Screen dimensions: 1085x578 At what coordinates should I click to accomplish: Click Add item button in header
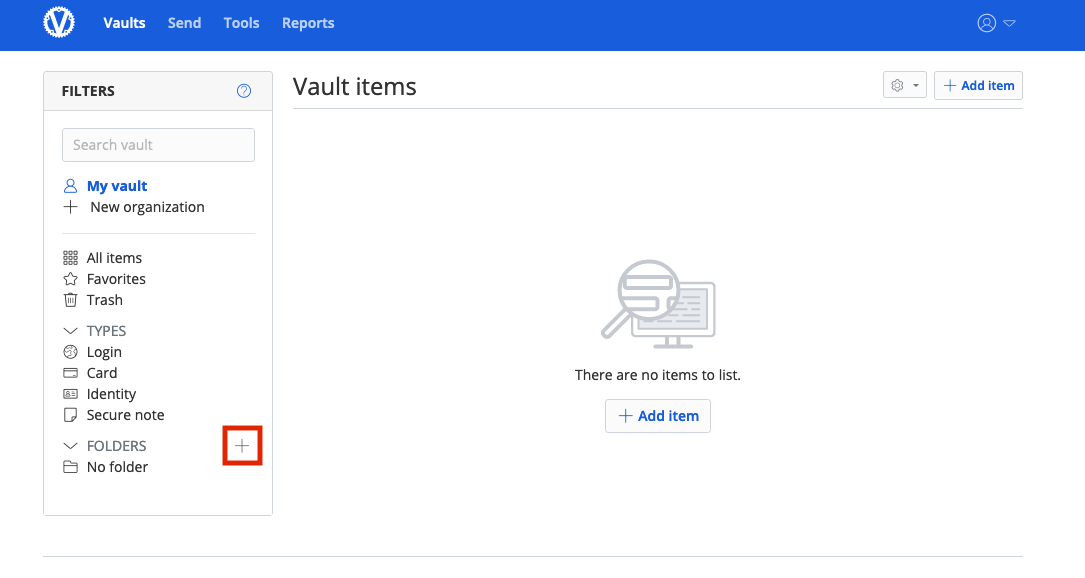point(978,86)
